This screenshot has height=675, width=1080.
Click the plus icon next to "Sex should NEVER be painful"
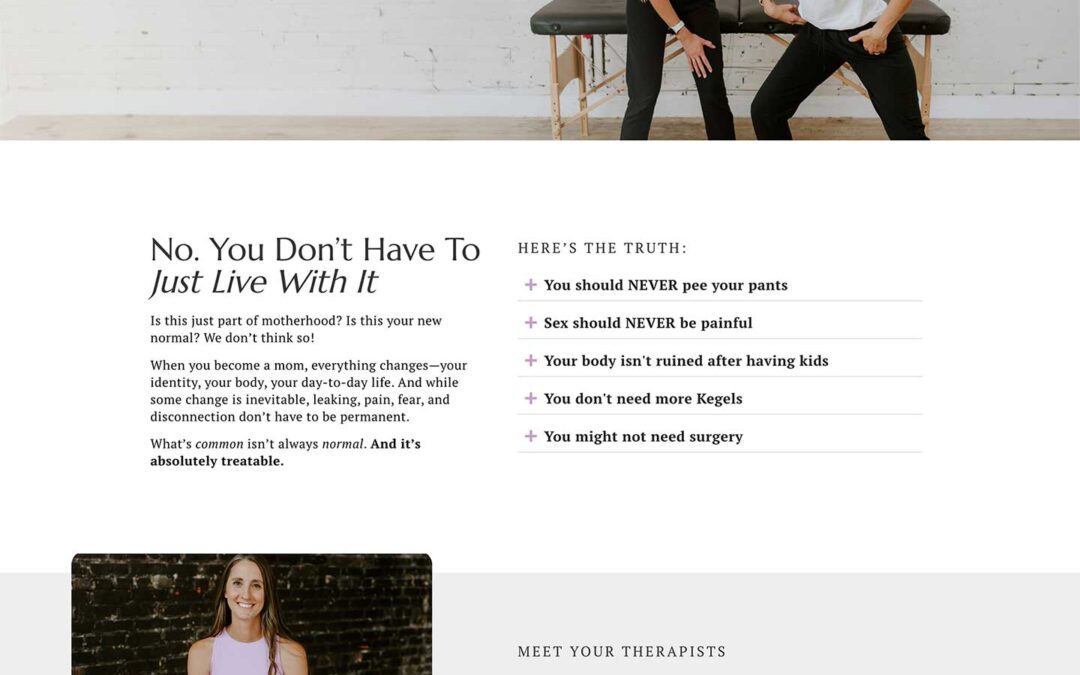530,323
